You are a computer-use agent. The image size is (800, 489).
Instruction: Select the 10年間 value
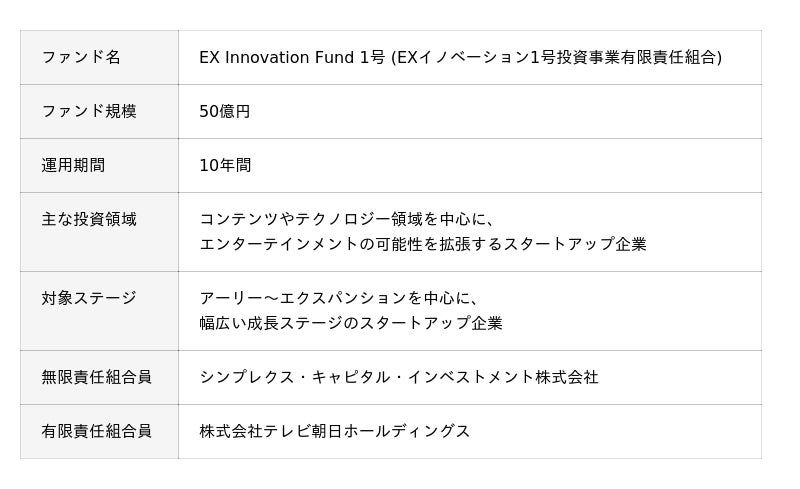225,165
